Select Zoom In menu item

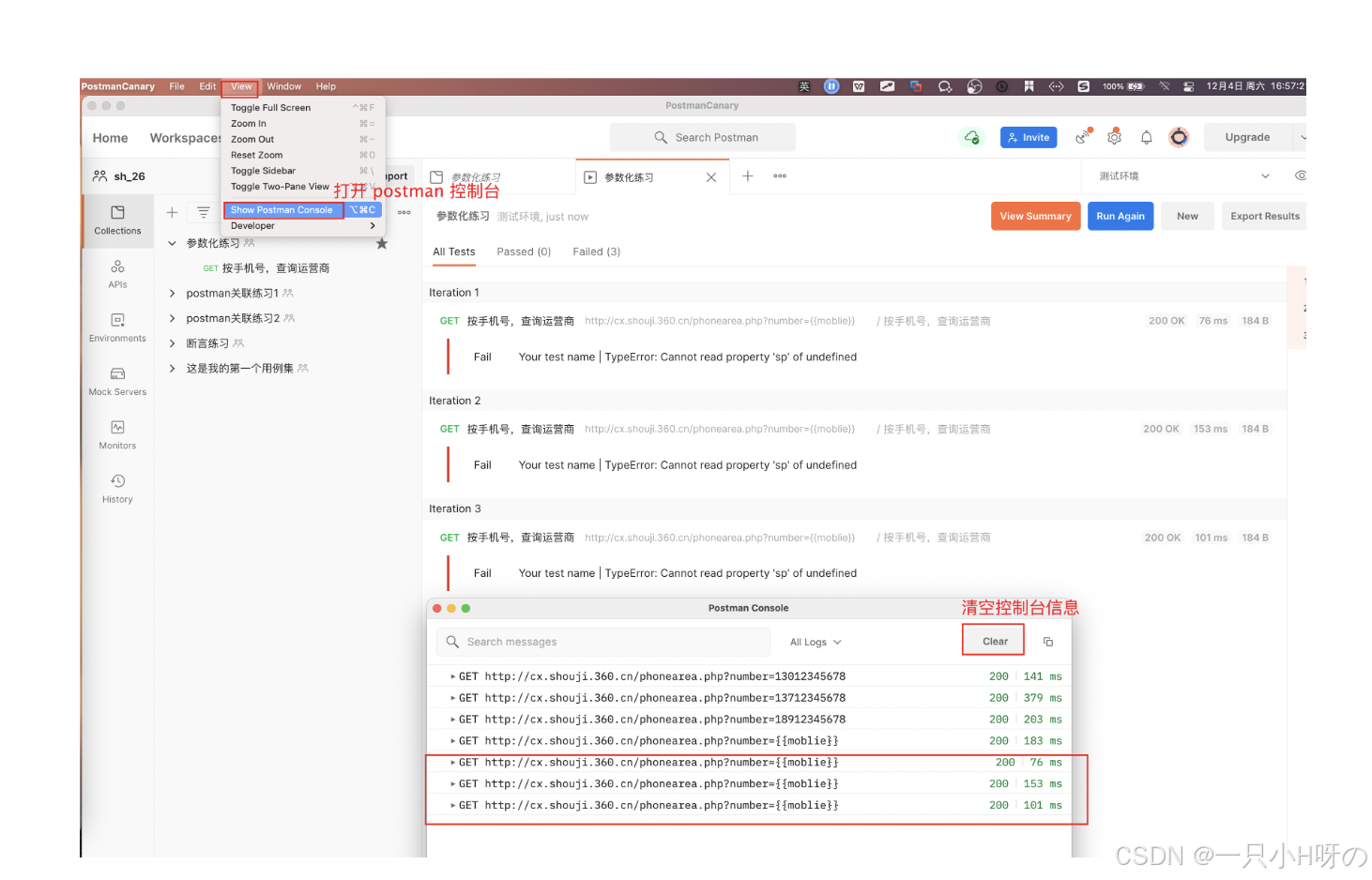(x=302, y=124)
